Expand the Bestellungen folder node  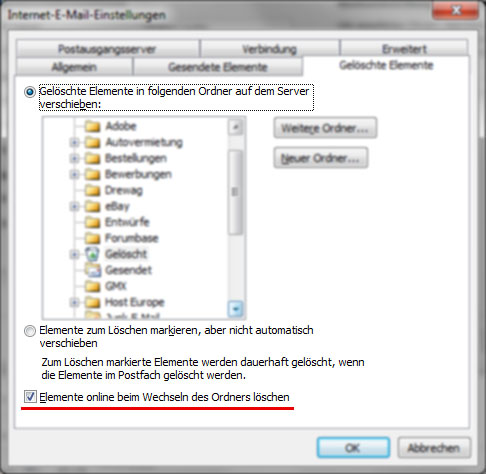coord(75,158)
